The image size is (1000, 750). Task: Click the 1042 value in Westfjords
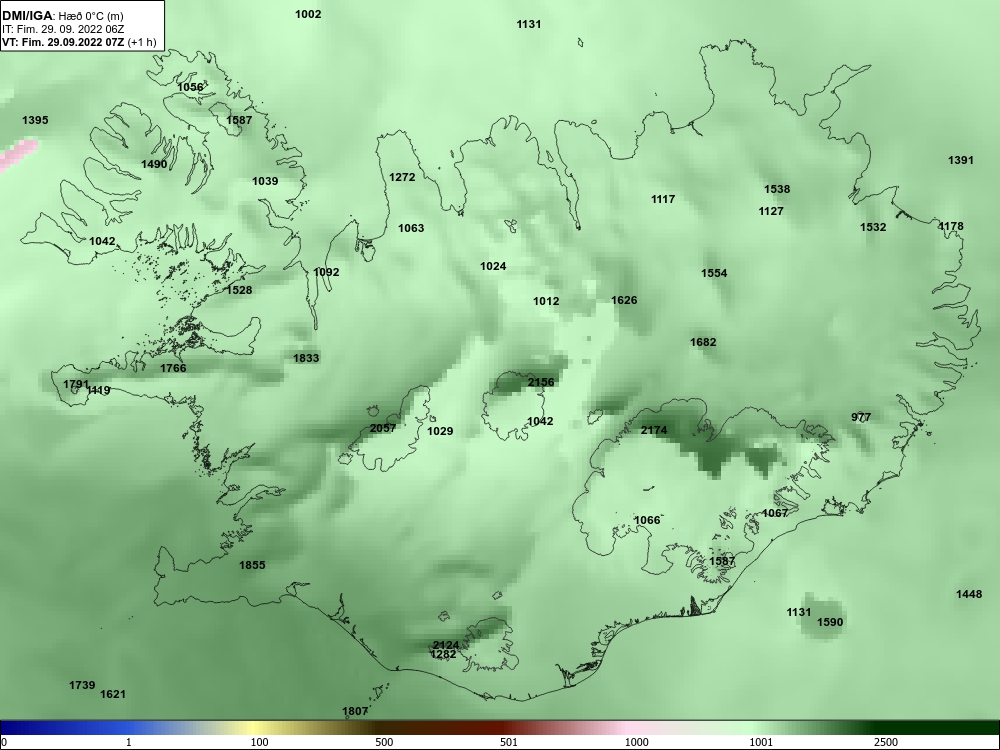pos(102,241)
